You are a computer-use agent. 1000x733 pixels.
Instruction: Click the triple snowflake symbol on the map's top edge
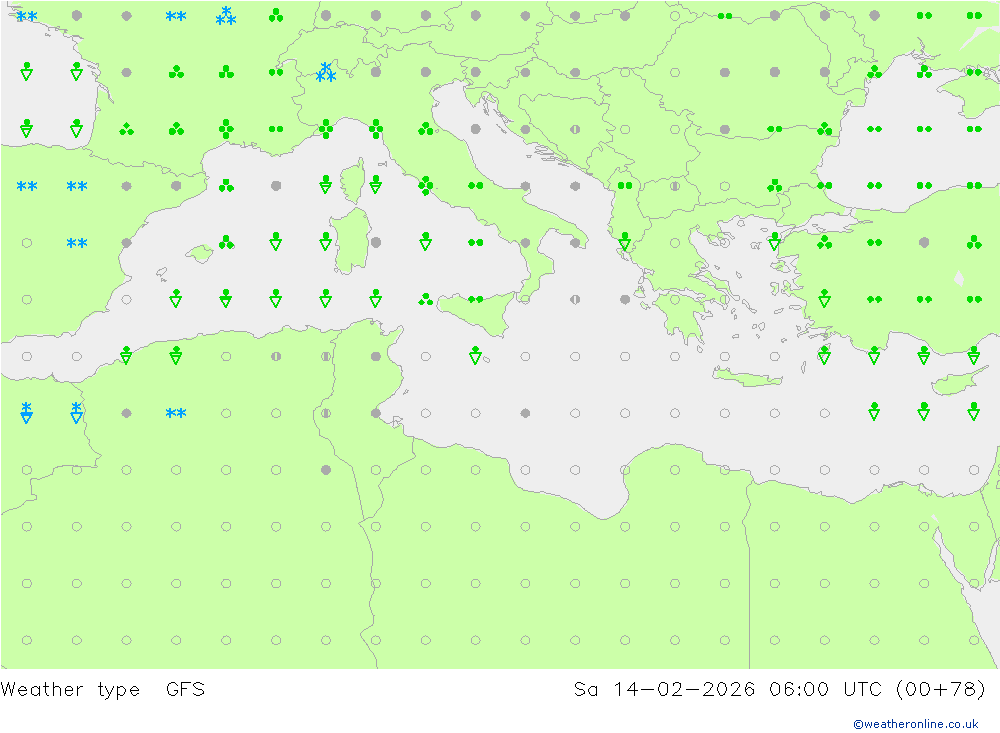point(226,16)
